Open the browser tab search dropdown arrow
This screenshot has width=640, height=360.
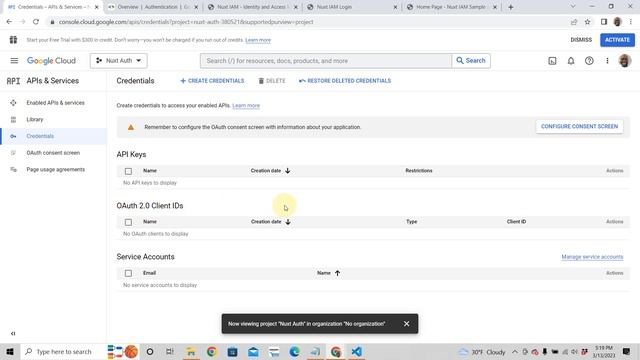pyautogui.click(x=573, y=7)
